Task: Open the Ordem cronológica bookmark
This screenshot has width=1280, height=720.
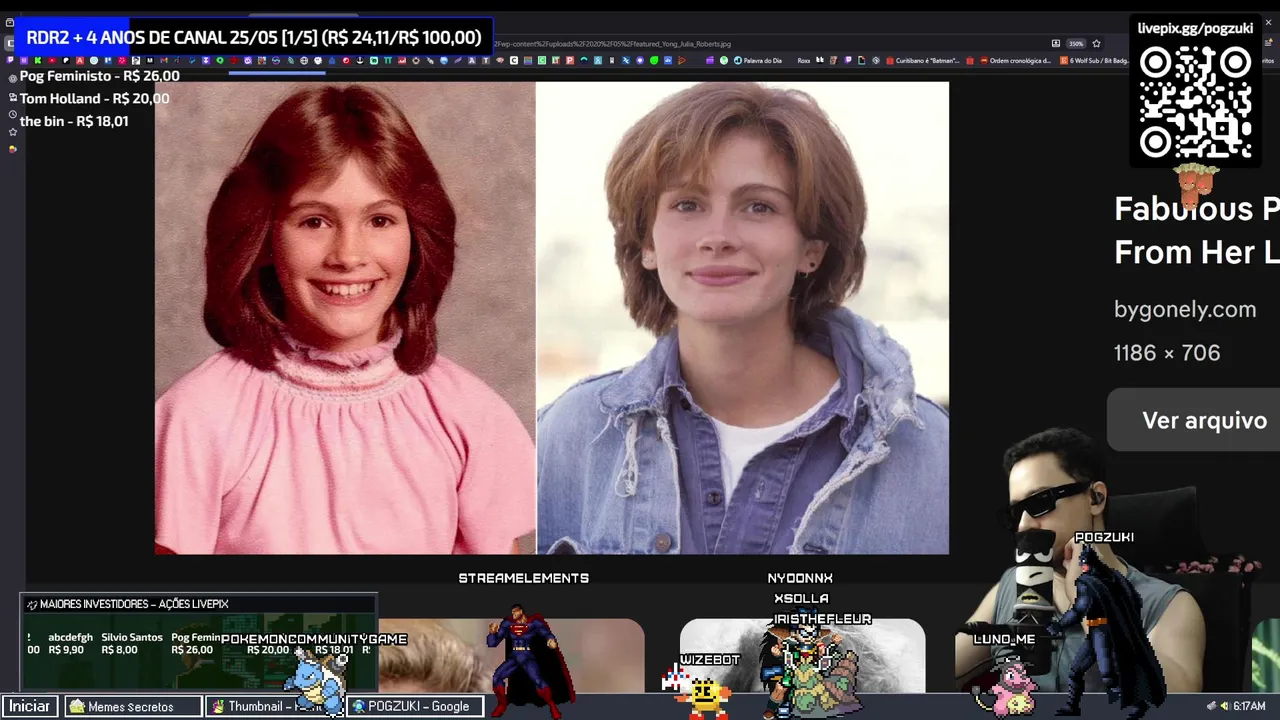Action: (1015, 60)
